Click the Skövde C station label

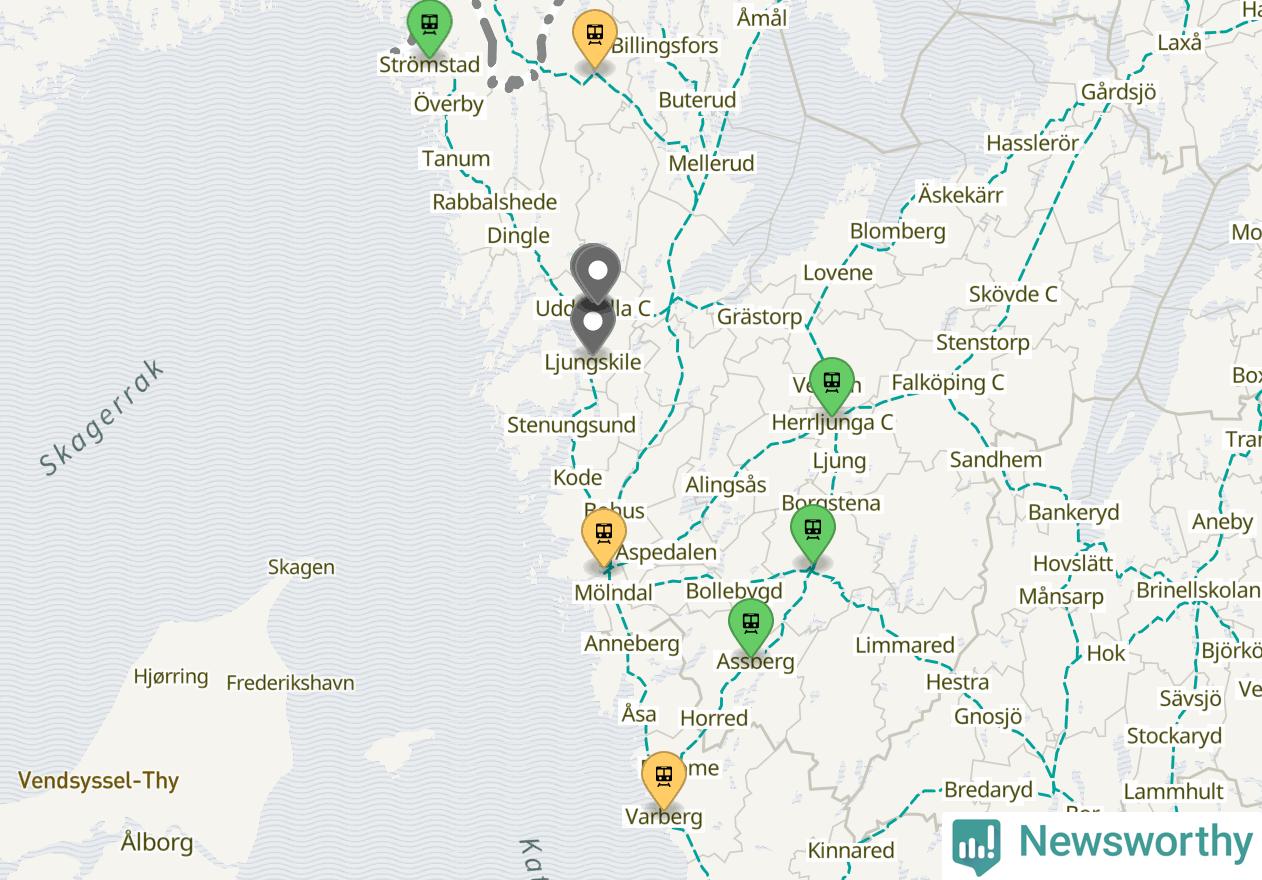coord(1012,294)
